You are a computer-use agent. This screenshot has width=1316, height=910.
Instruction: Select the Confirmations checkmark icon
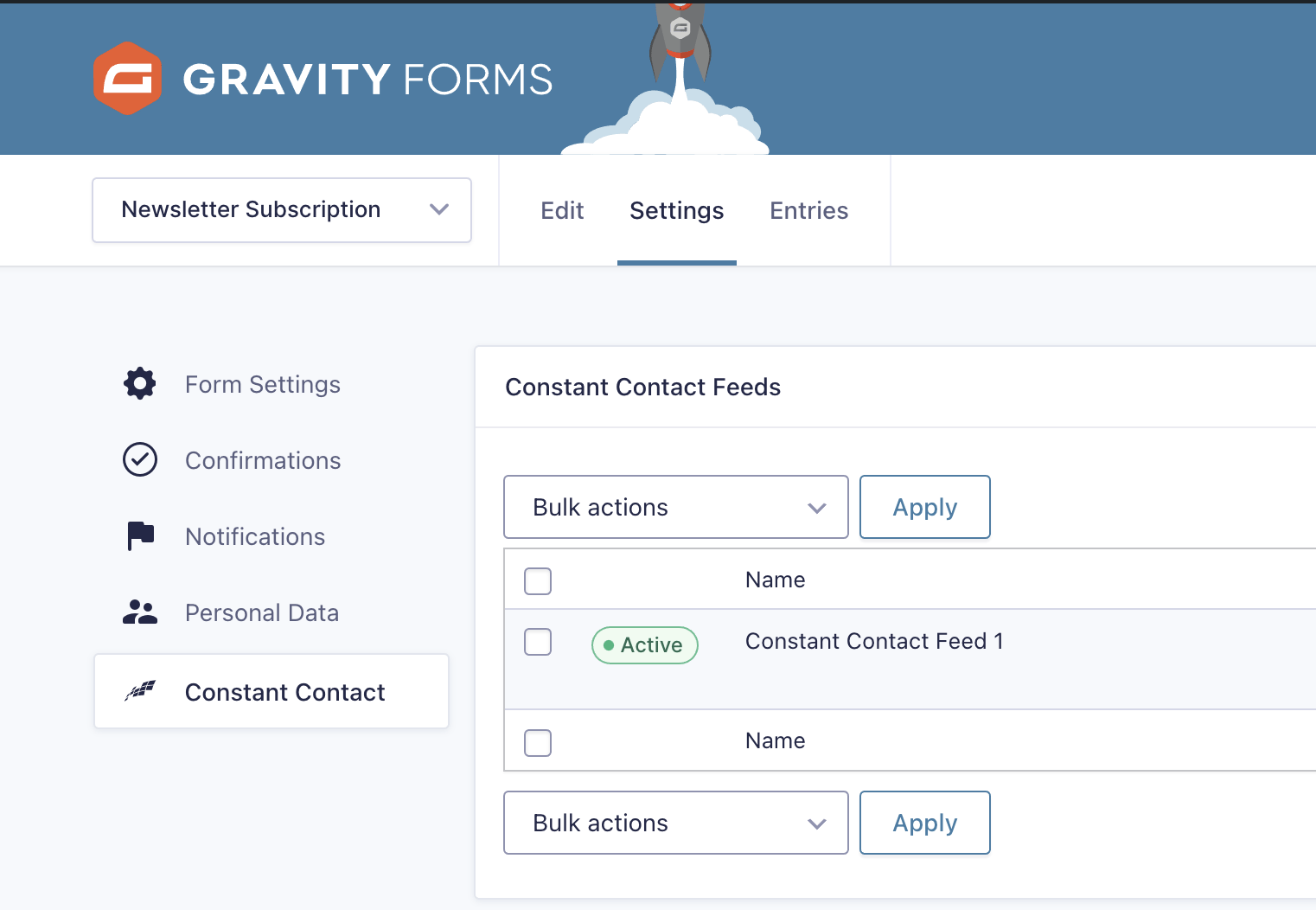139,460
